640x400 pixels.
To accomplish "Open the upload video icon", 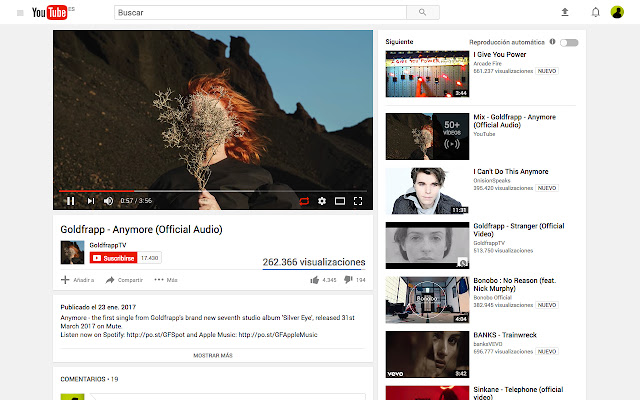I will pyautogui.click(x=565, y=12).
